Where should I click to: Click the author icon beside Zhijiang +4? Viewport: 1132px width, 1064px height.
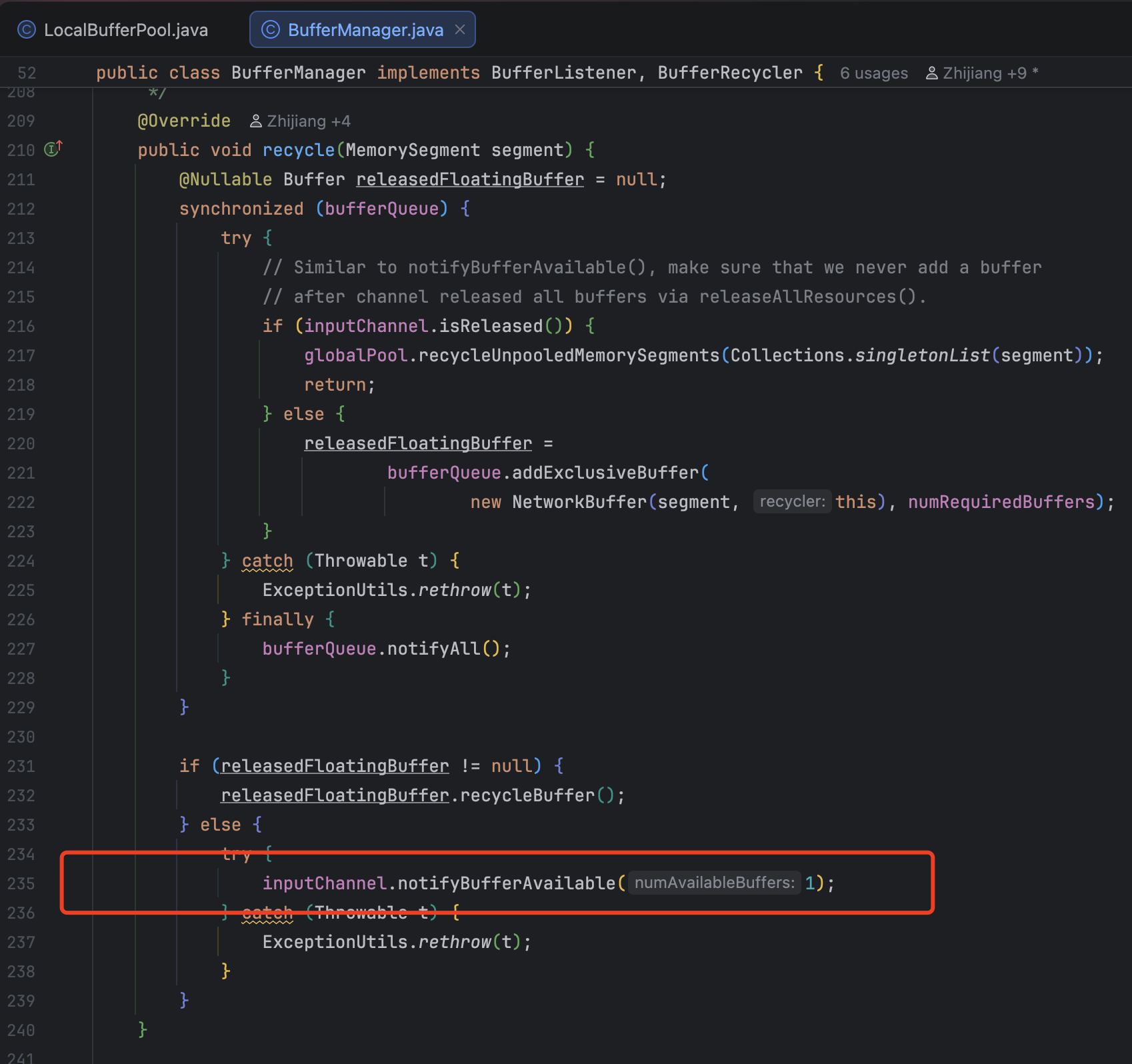(x=256, y=121)
